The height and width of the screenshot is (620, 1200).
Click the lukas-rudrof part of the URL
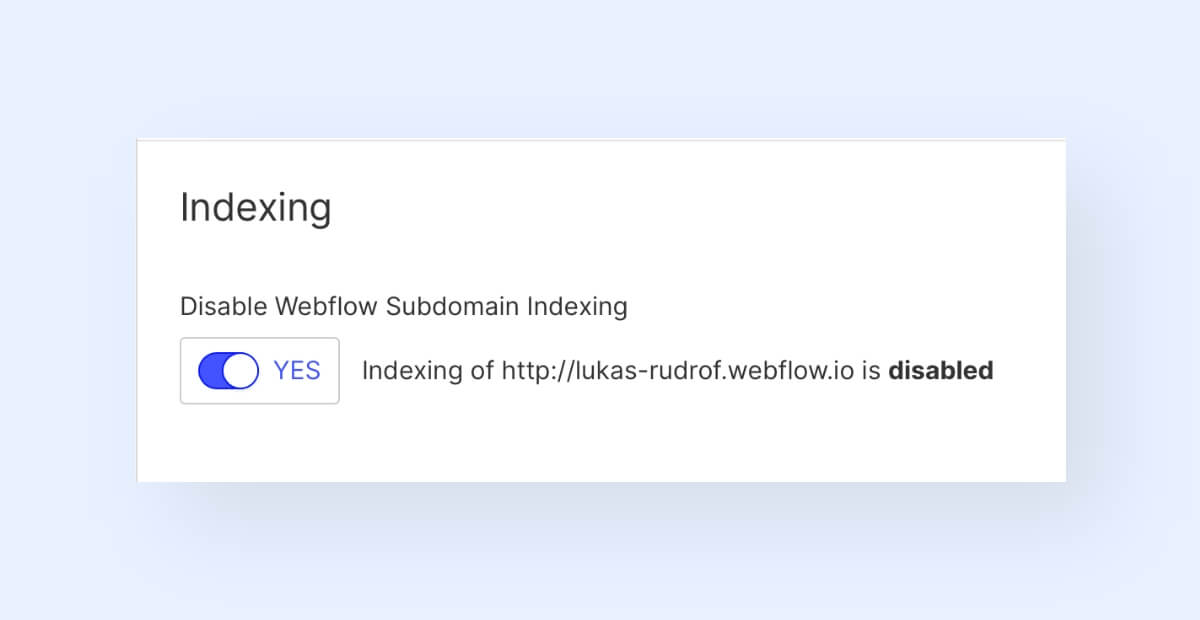682,371
